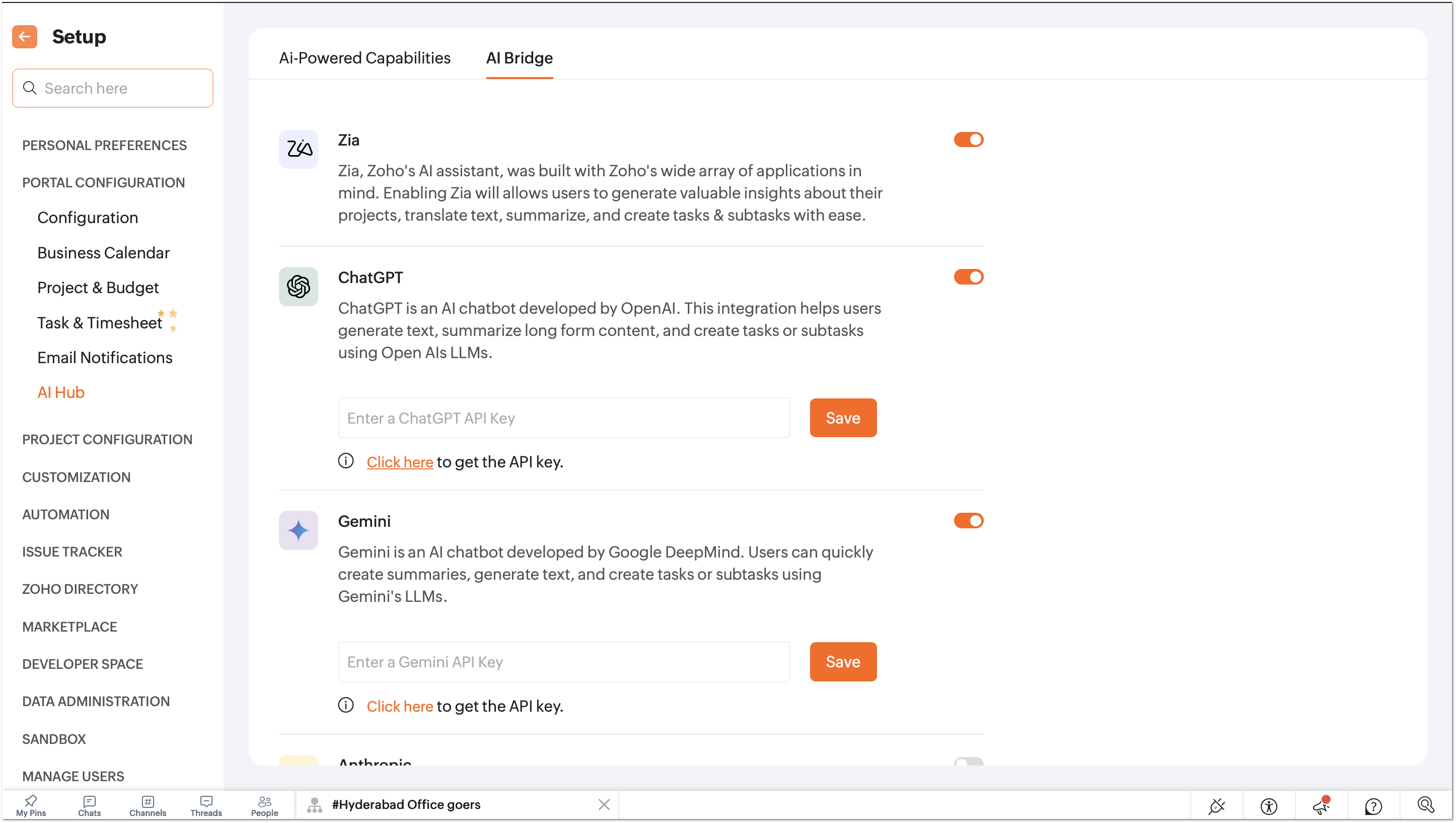Click the Gemini 'Click here' API key link
The width and height of the screenshot is (1456, 823).
click(x=400, y=706)
